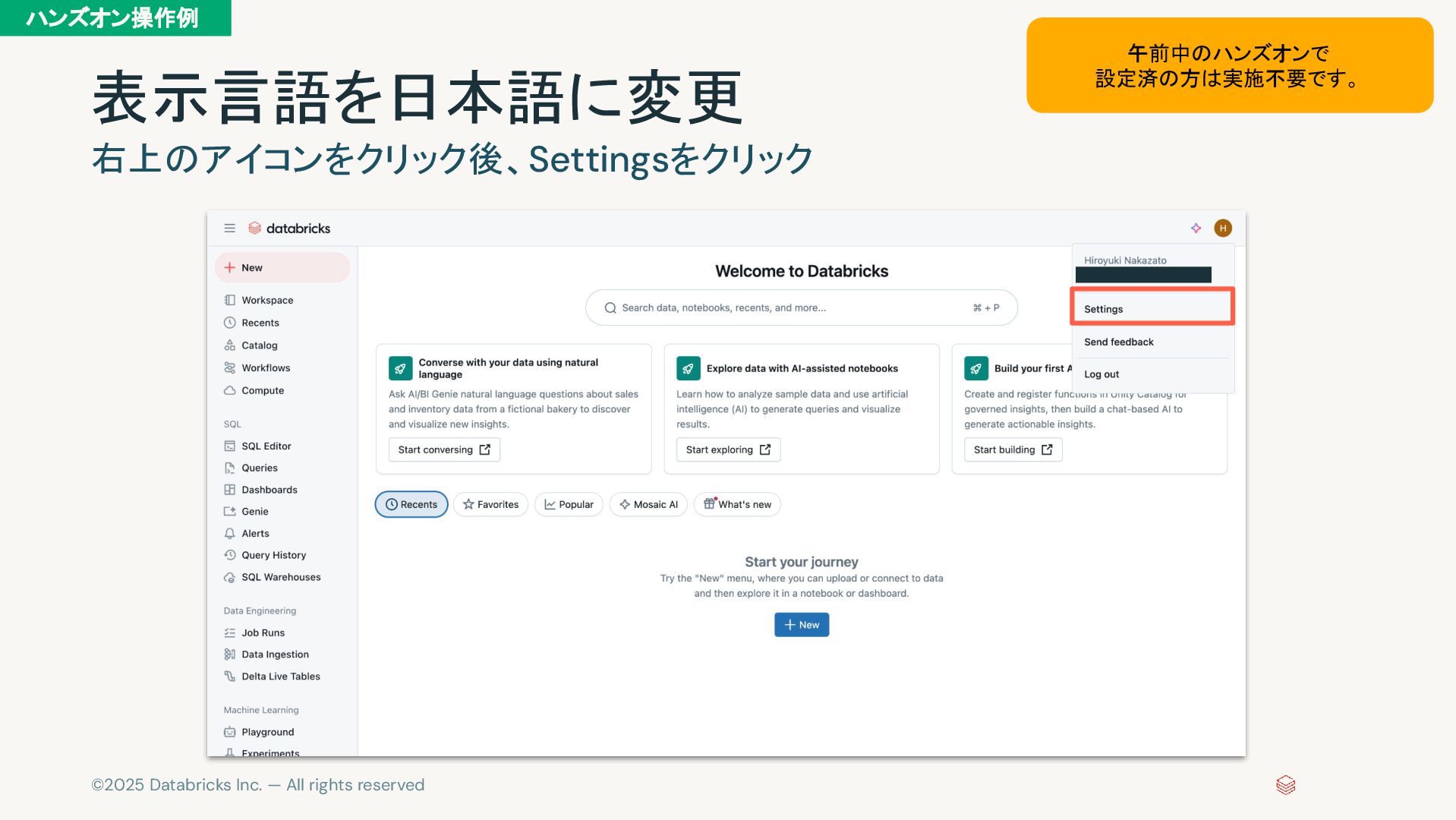Click the Dashboards icon

click(229, 490)
